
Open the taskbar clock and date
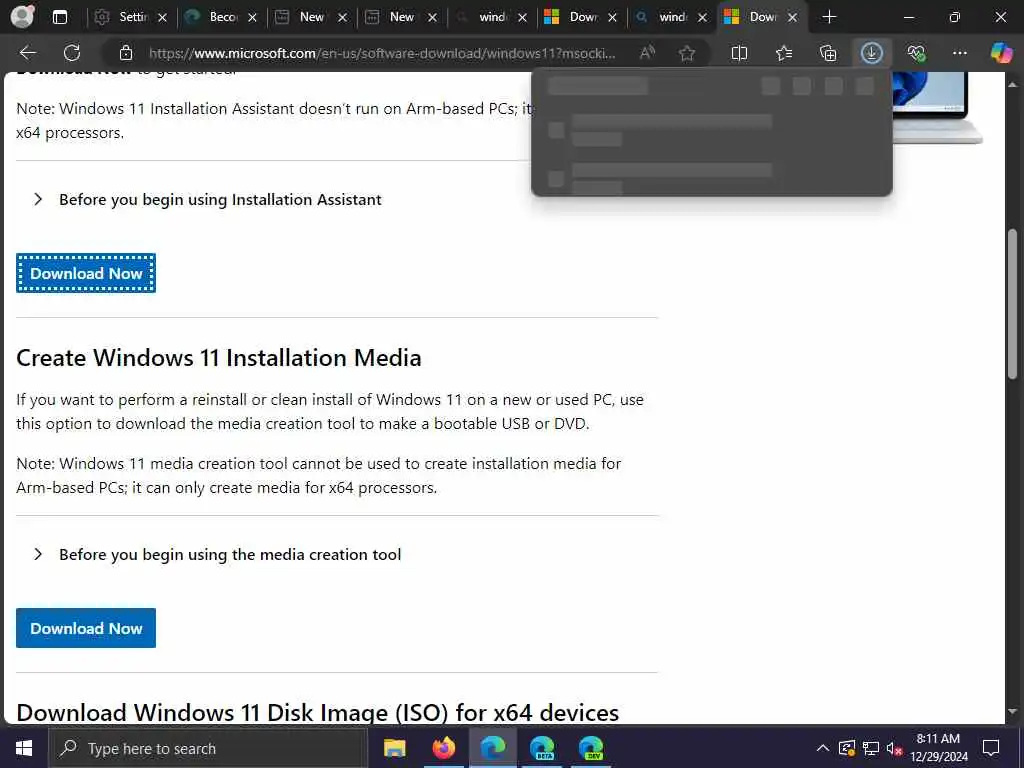(x=939, y=748)
